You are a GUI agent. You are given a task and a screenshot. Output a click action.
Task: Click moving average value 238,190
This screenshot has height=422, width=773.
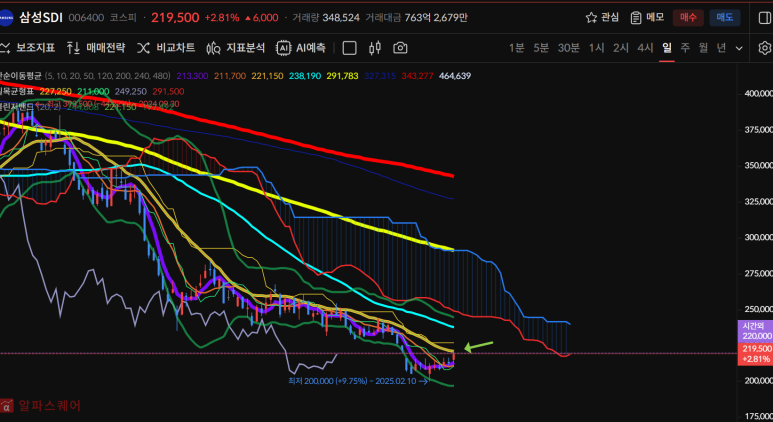coord(305,76)
